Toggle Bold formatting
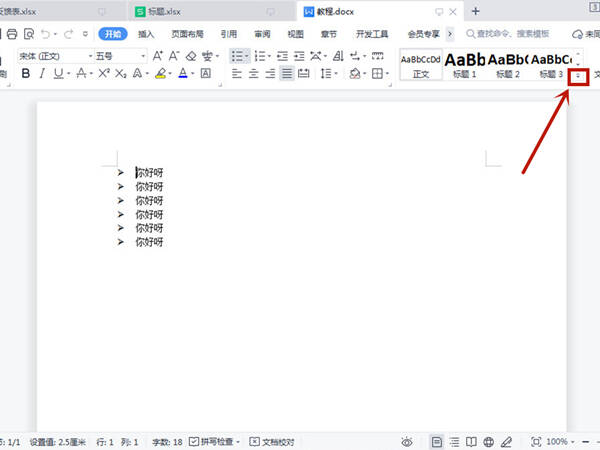Viewport: 600px width, 450px height. click(x=26, y=73)
